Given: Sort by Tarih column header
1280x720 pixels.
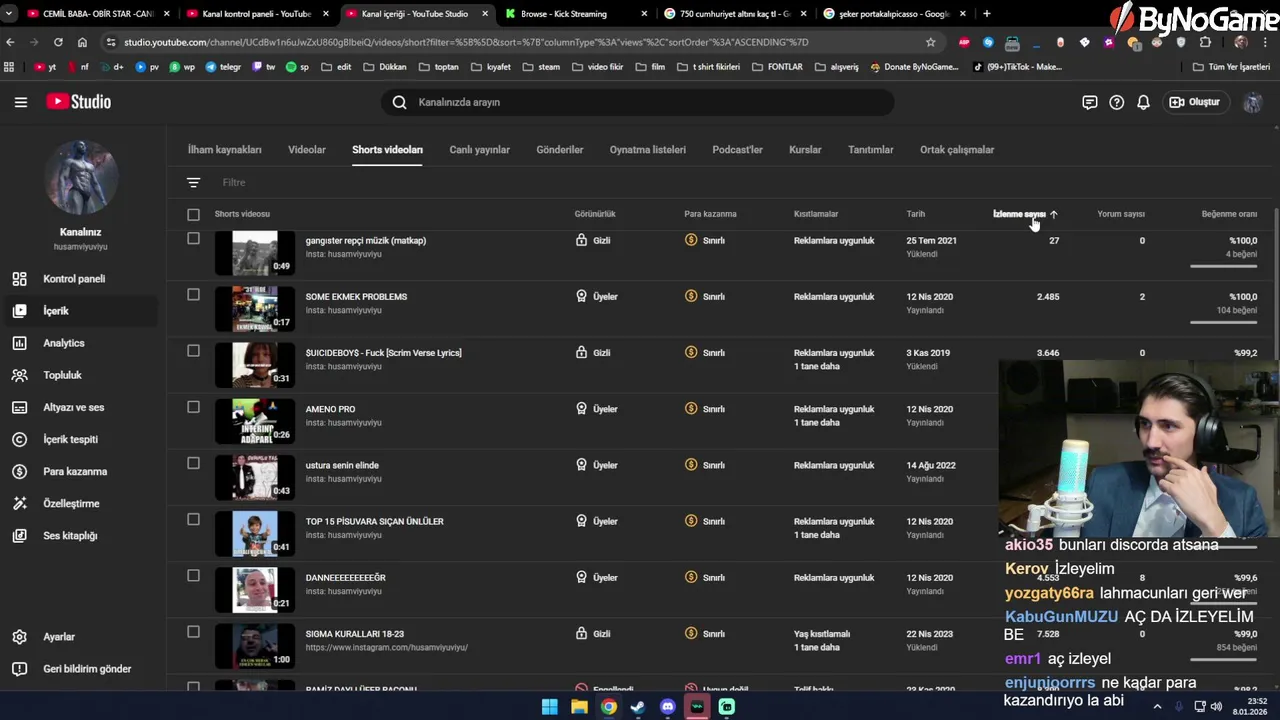Looking at the screenshot, I should tap(915, 214).
